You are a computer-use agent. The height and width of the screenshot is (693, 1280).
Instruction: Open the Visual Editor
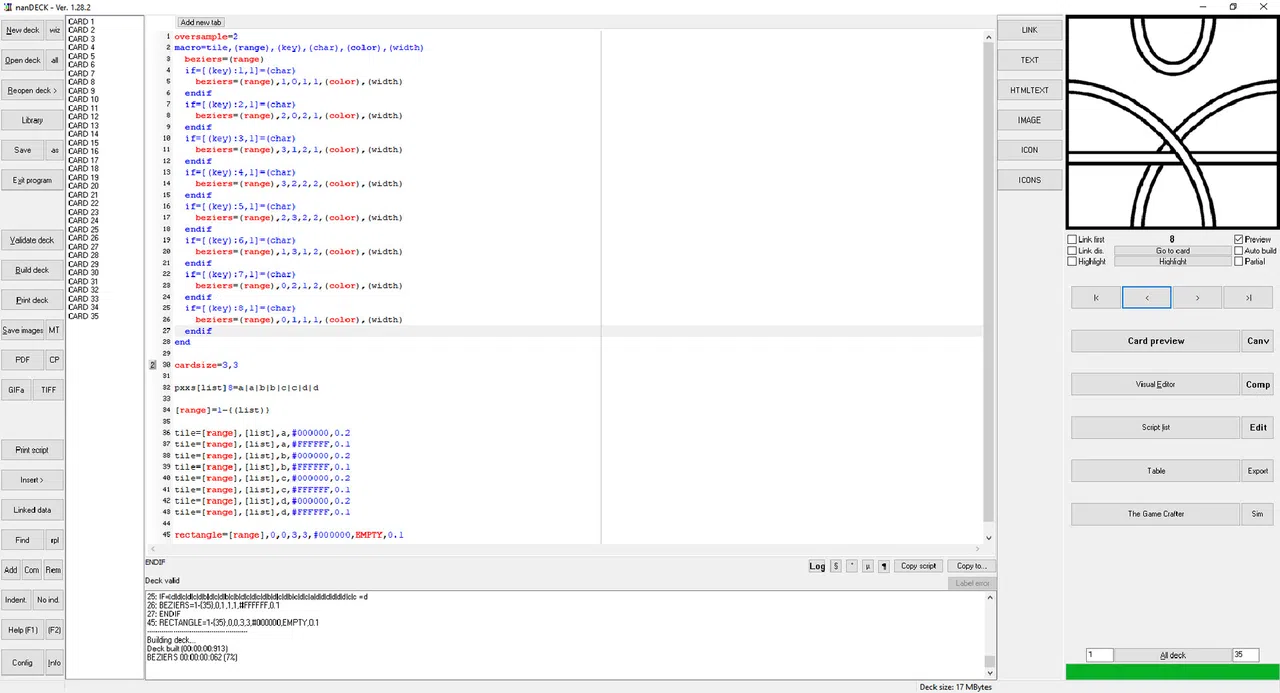[1155, 384]
